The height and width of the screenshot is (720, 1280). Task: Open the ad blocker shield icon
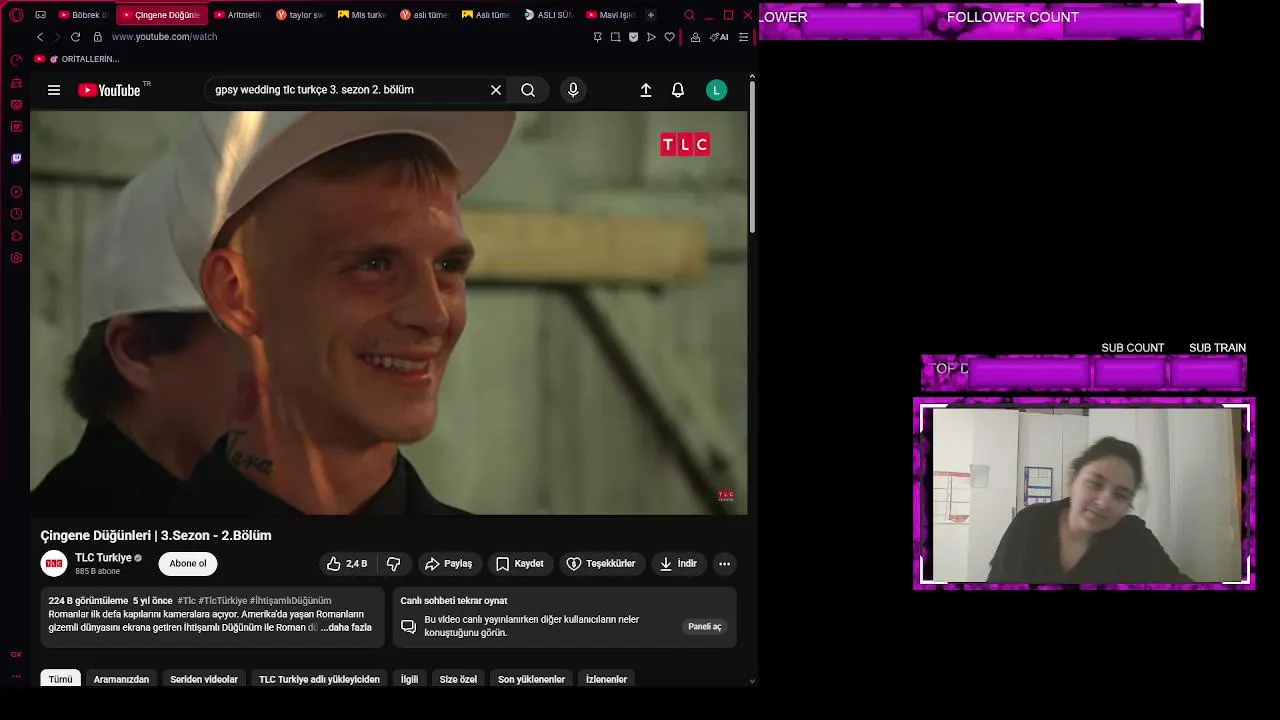(633, 37)
